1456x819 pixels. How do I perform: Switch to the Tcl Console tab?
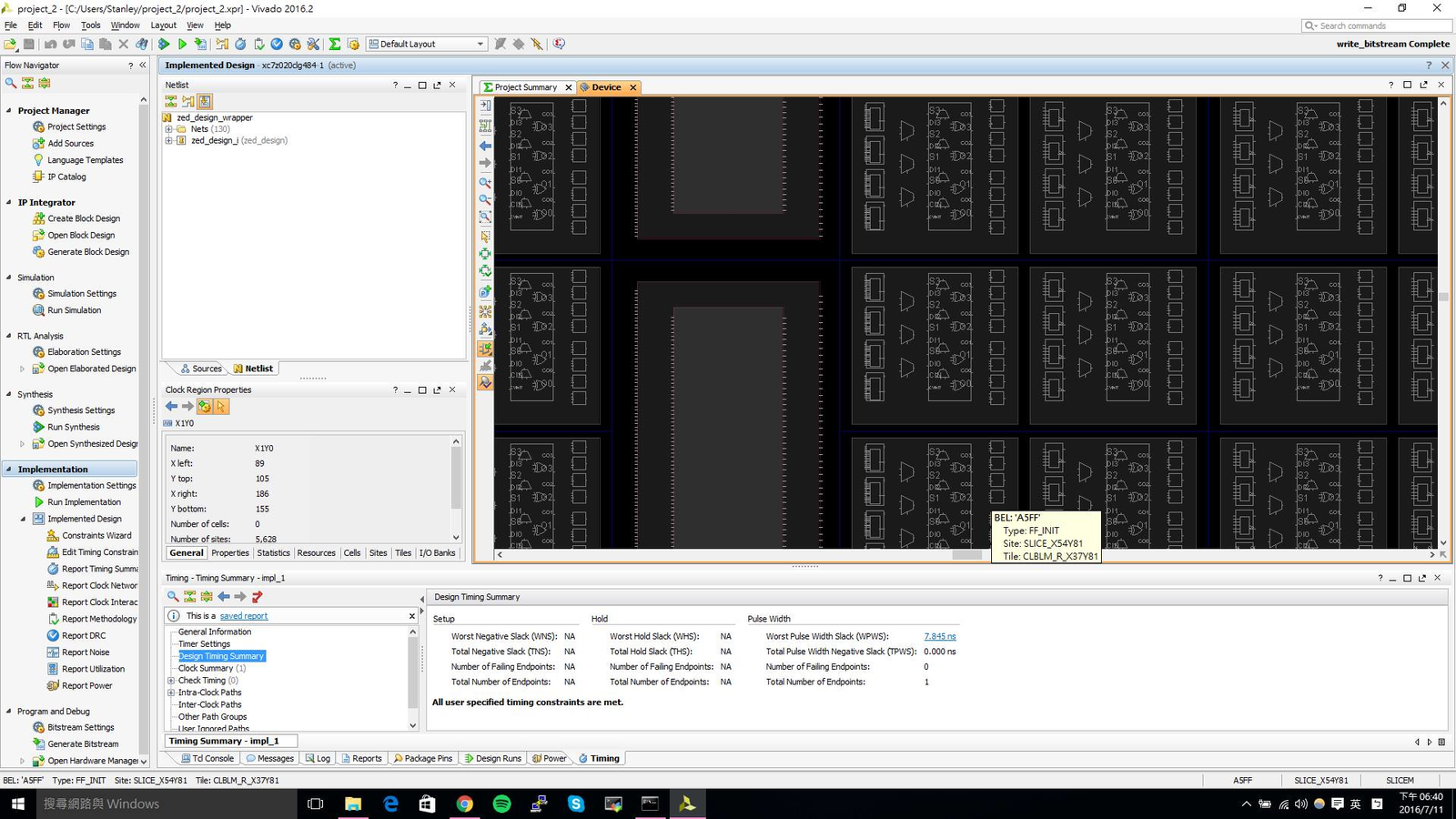[x=207, y=758]
